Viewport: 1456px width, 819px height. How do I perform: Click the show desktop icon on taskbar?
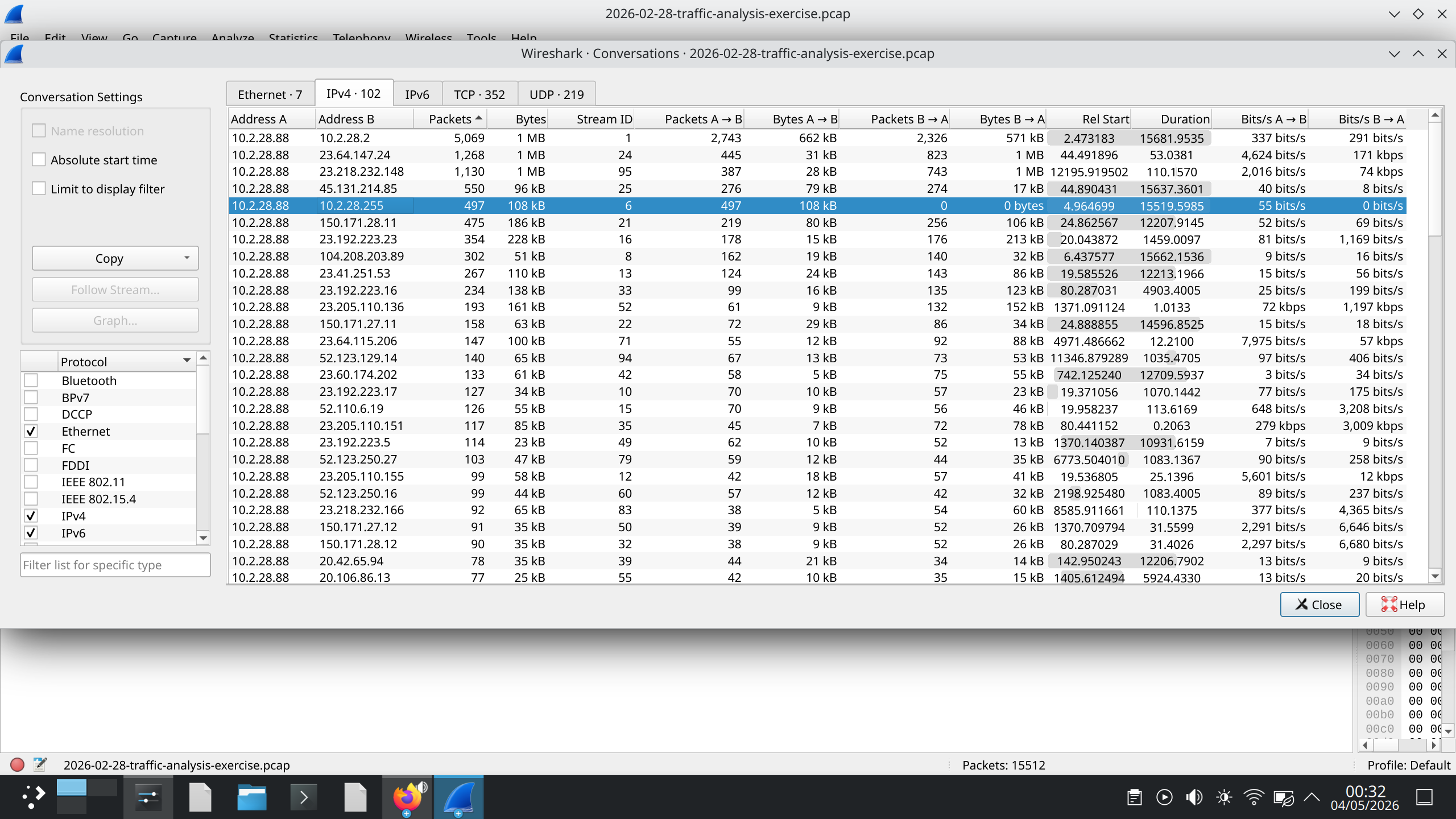pos(1424,797)
